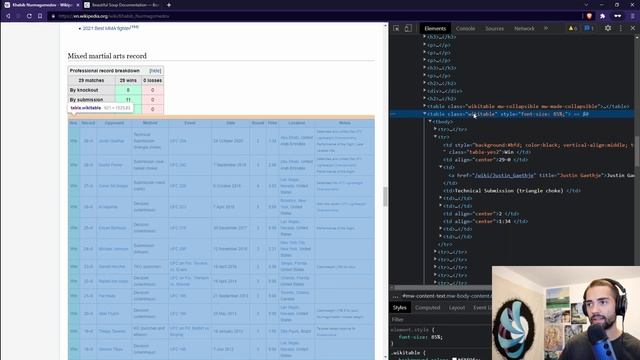Collapse the td containing Justin Gaethje link

pos(440,167)
